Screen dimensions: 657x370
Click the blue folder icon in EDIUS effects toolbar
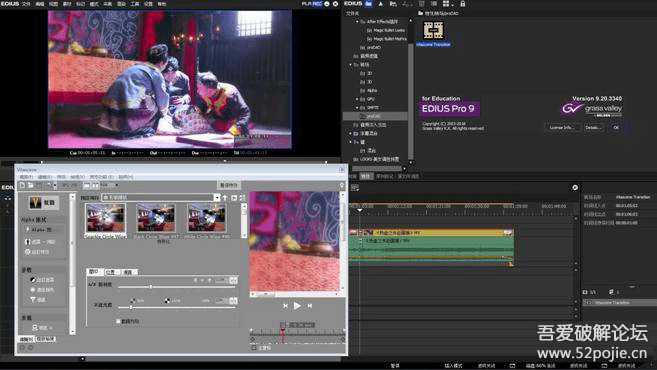coord(369,4)
